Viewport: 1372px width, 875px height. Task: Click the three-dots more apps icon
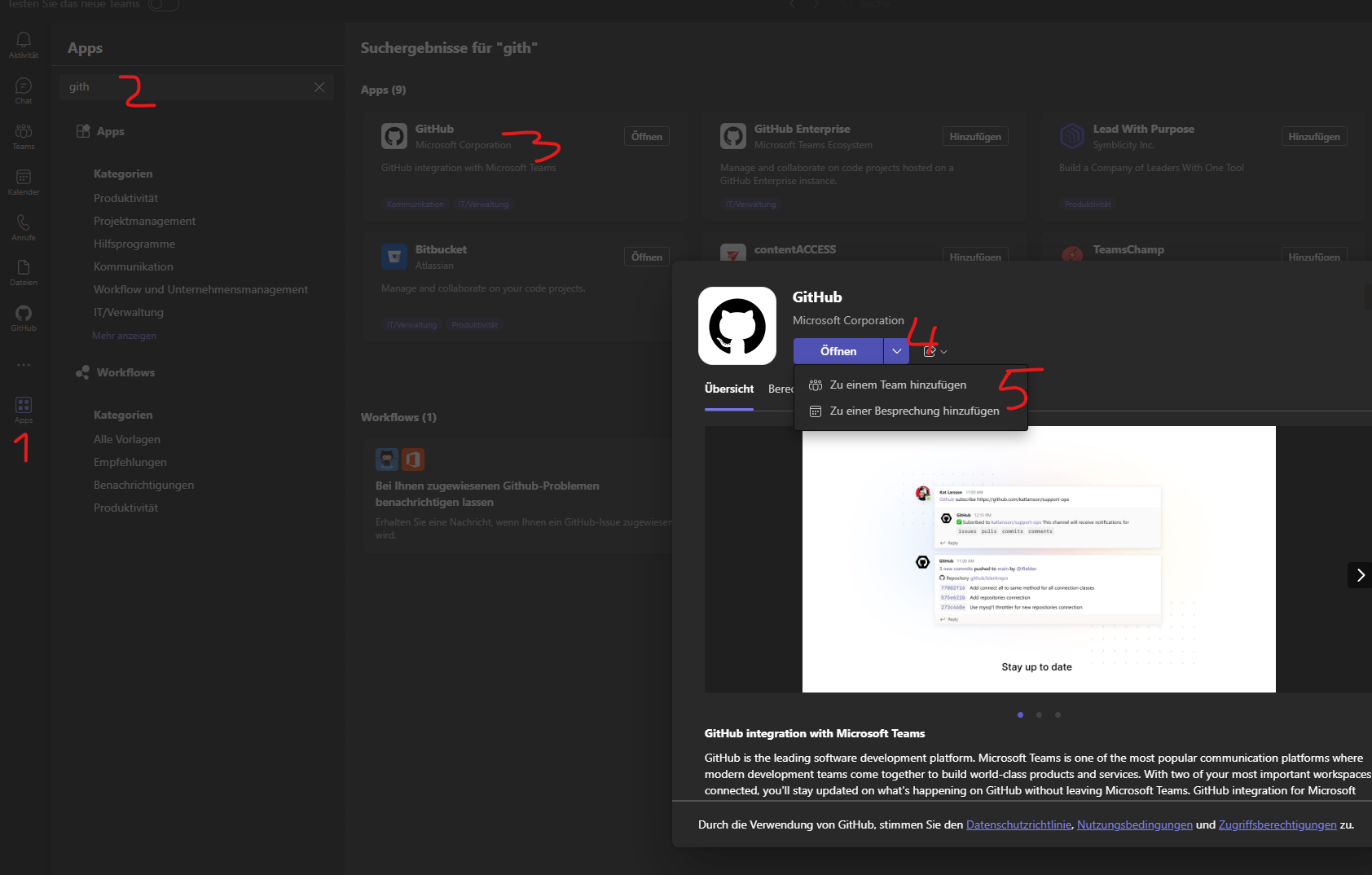[24, 365]
